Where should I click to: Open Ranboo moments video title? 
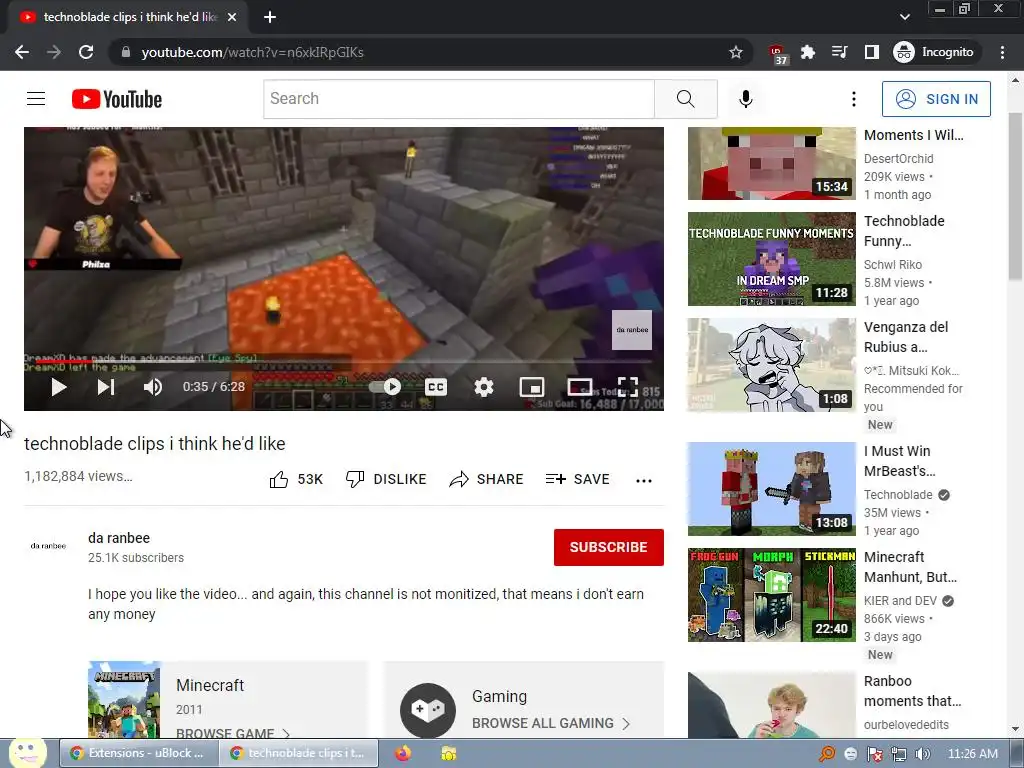pyautogui.click(x=912, y=691)
